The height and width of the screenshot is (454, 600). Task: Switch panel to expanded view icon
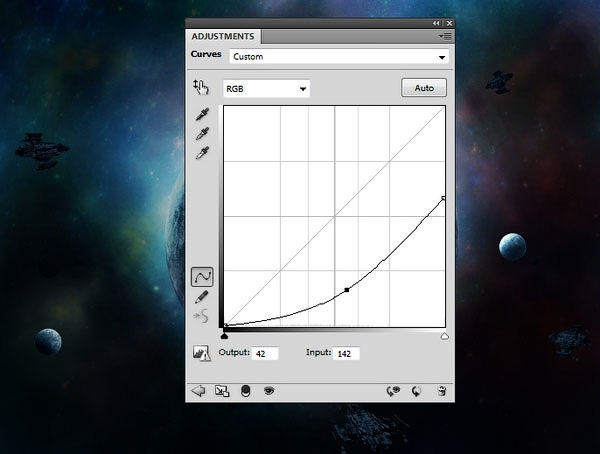click(x=222, y=391)
